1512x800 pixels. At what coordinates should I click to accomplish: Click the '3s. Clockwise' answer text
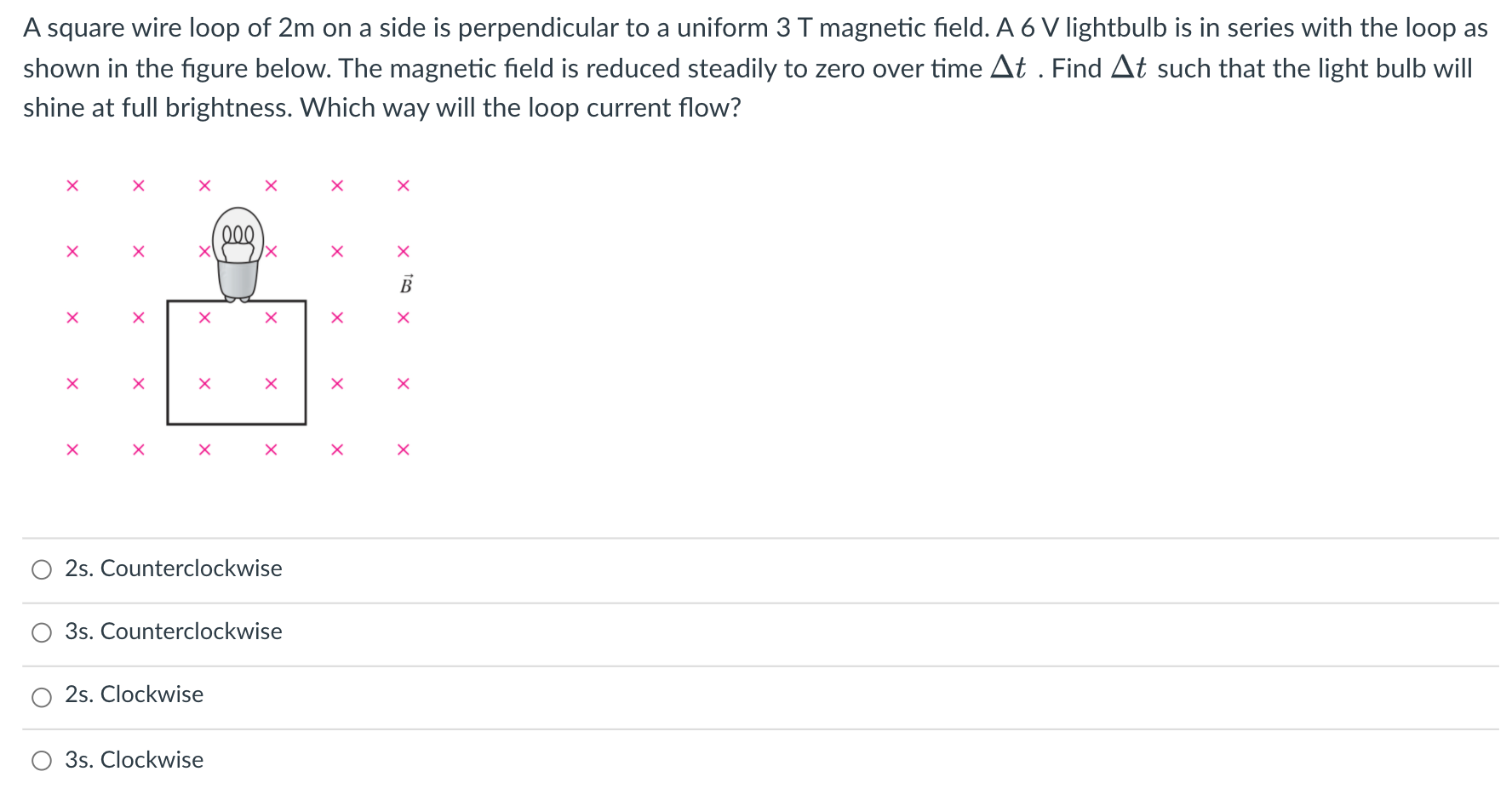point(135,760)
